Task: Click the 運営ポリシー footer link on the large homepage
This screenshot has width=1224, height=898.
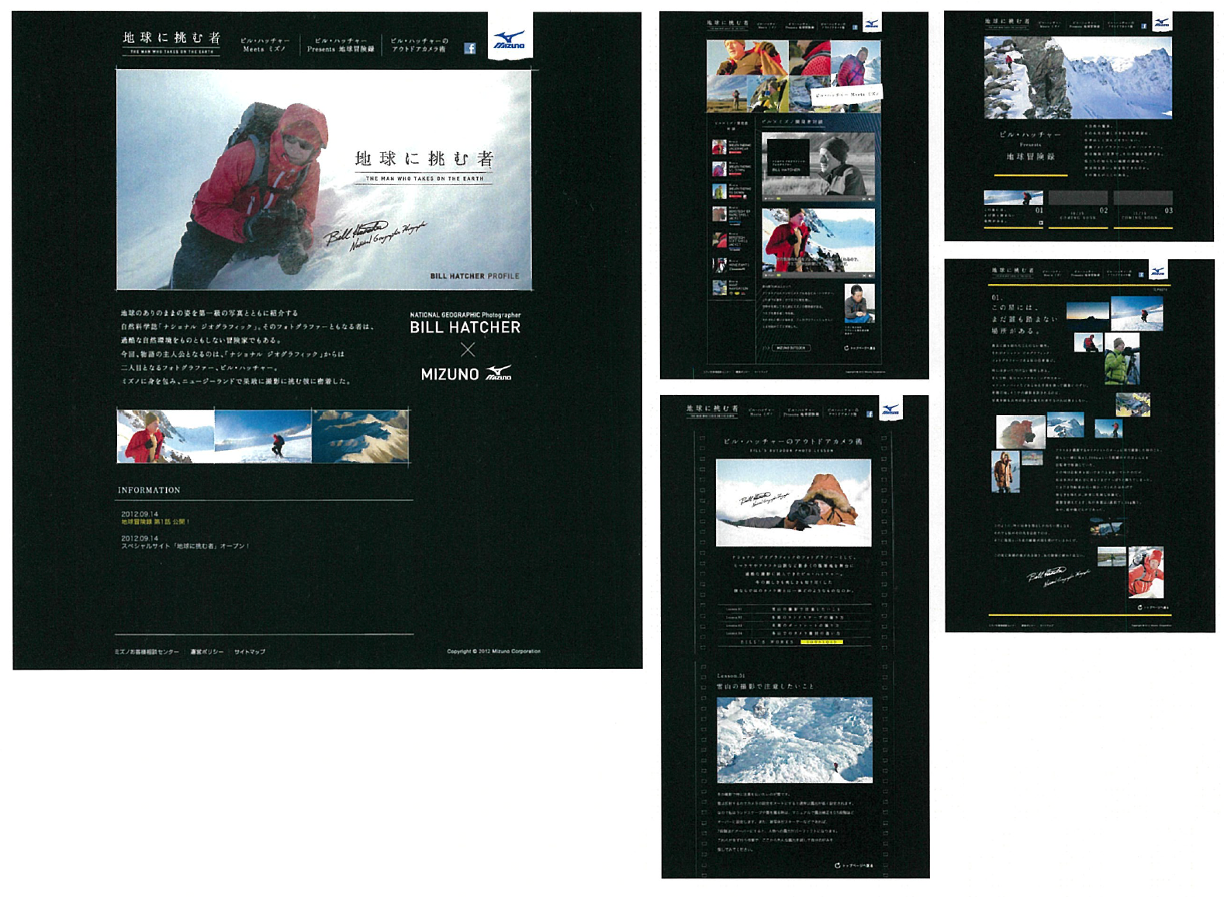Action: coord(206,651)
